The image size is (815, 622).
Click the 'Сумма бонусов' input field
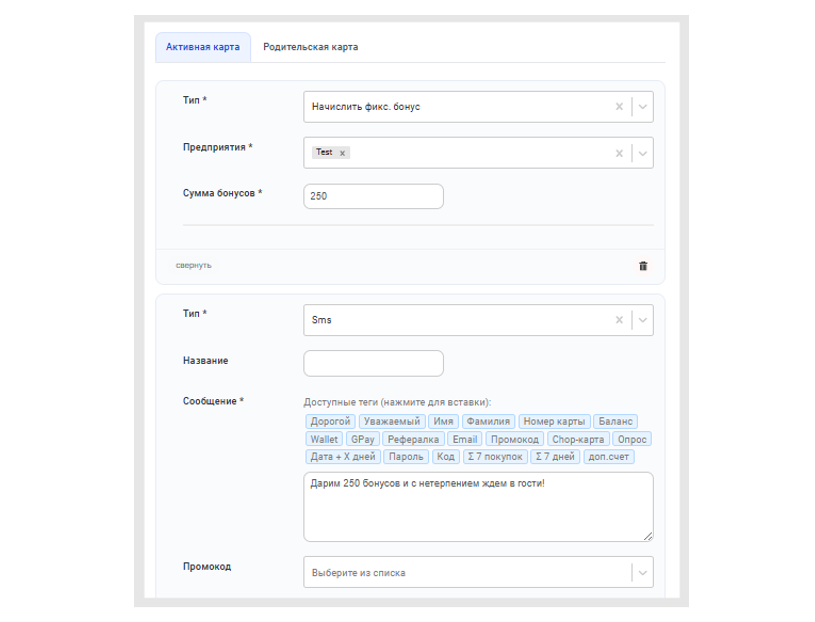click(373, 196)
